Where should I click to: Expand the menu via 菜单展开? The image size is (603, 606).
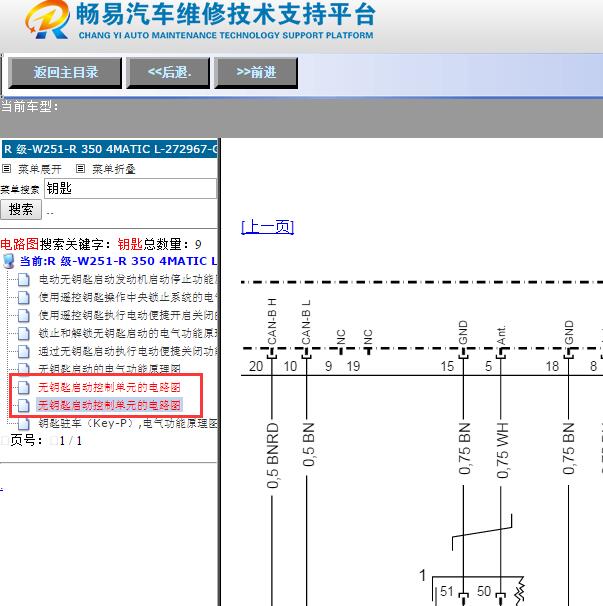tap(40, 169)
